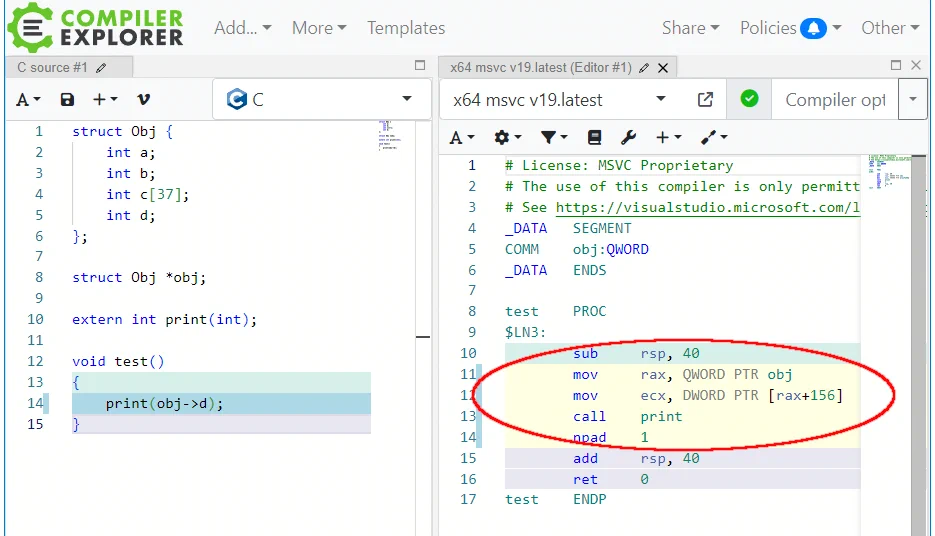
Task: Open the More menu
Action: pos(319,28)
